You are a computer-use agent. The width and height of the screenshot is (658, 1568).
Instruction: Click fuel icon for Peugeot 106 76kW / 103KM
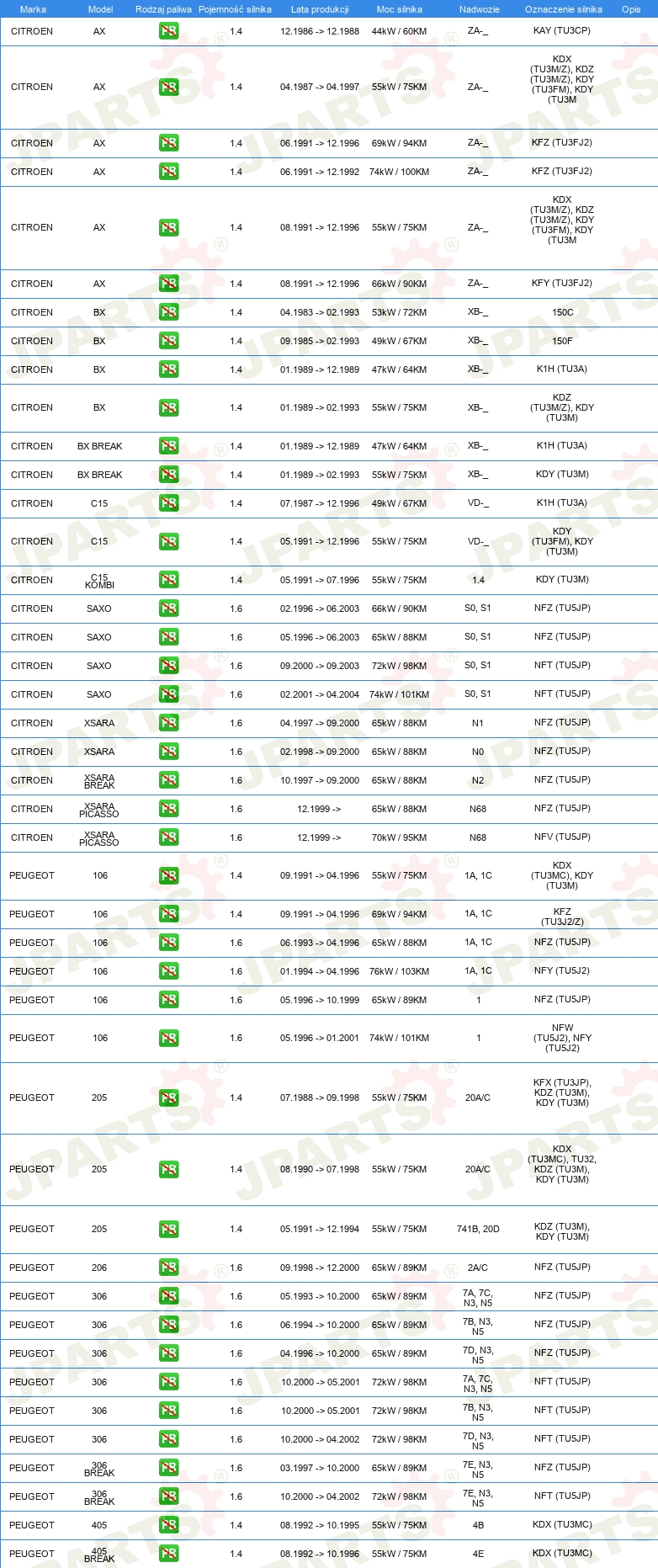click(x=168, y=971)
